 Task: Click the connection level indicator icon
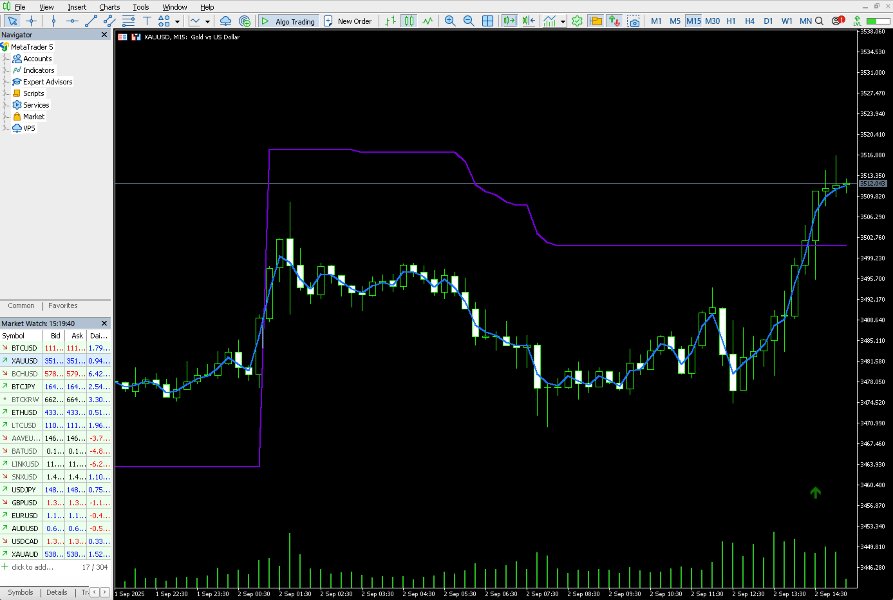pyautogui.click(x=857, y=21)
